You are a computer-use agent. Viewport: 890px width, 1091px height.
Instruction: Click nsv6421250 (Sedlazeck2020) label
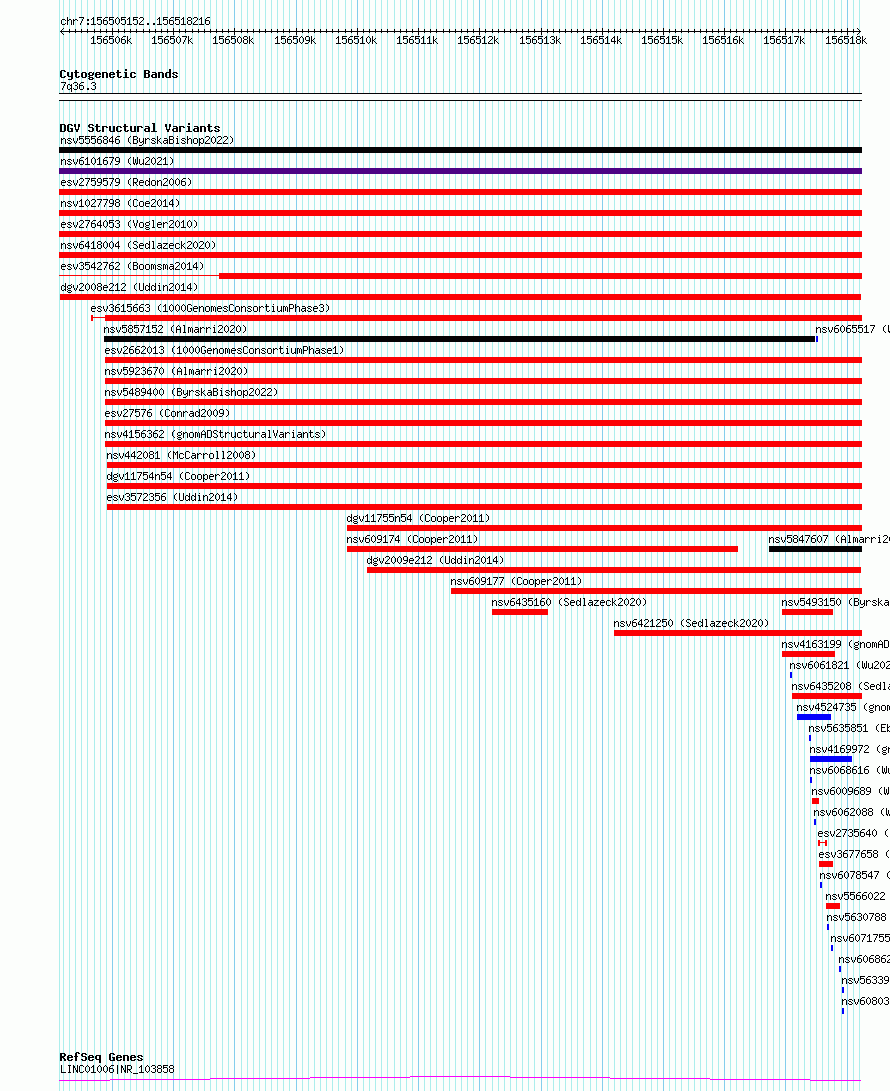point(691,623)
